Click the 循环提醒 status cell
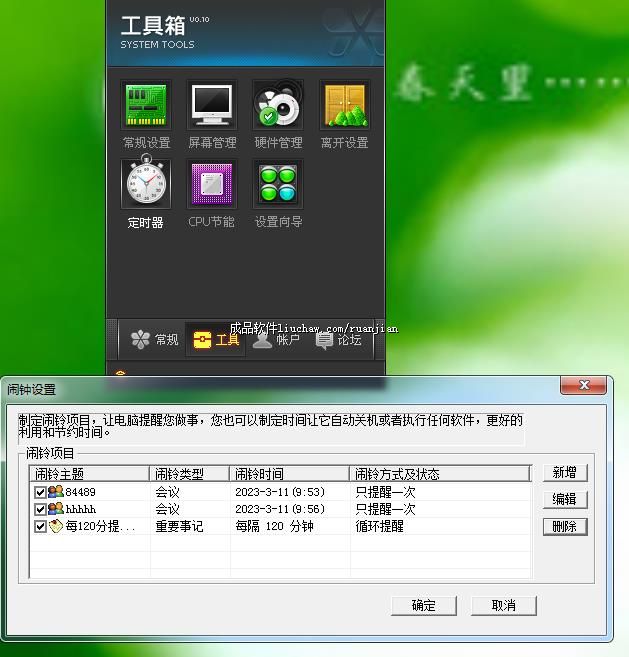Screen dimensions: 629x657 point(380,526)
